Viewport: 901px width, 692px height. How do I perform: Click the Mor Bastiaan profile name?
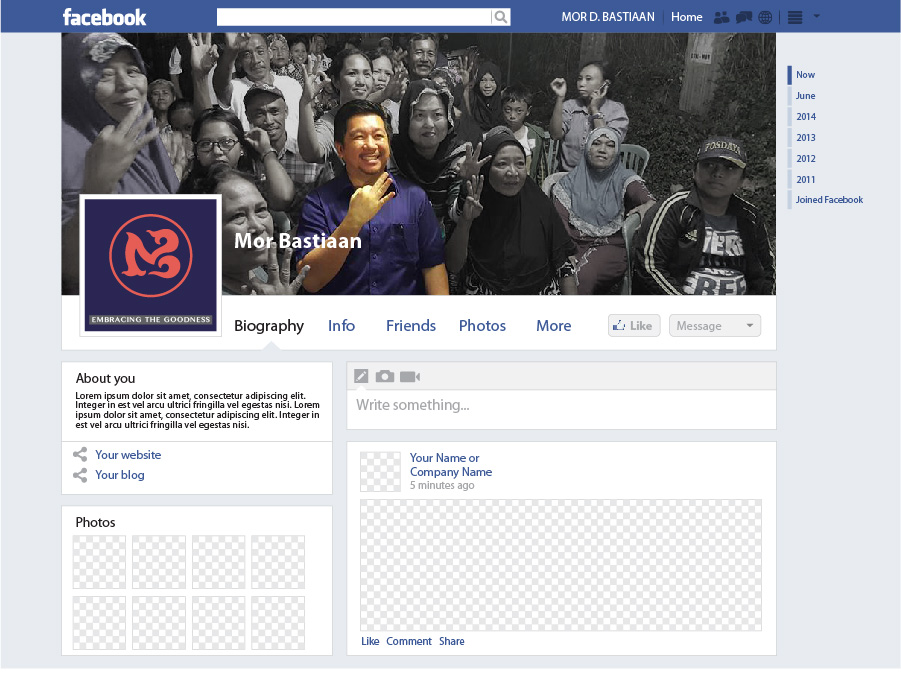tap(298, 241)
